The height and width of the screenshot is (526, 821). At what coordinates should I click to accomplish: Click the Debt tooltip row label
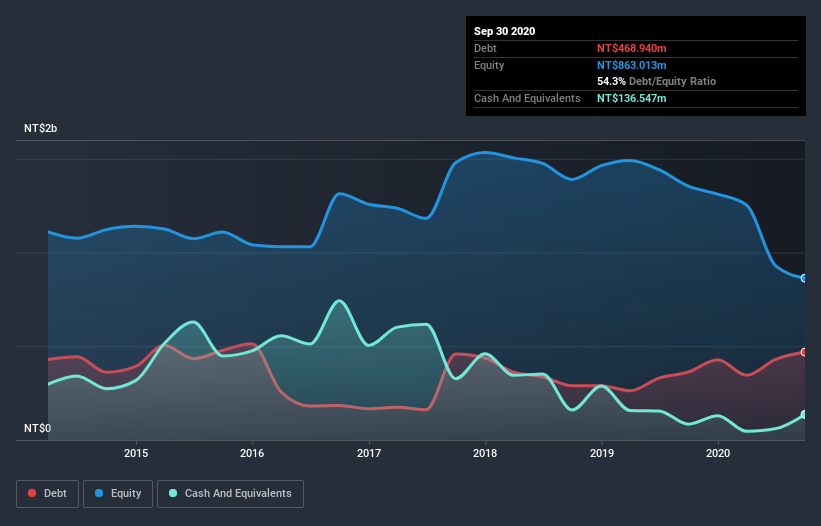point(485,48)
